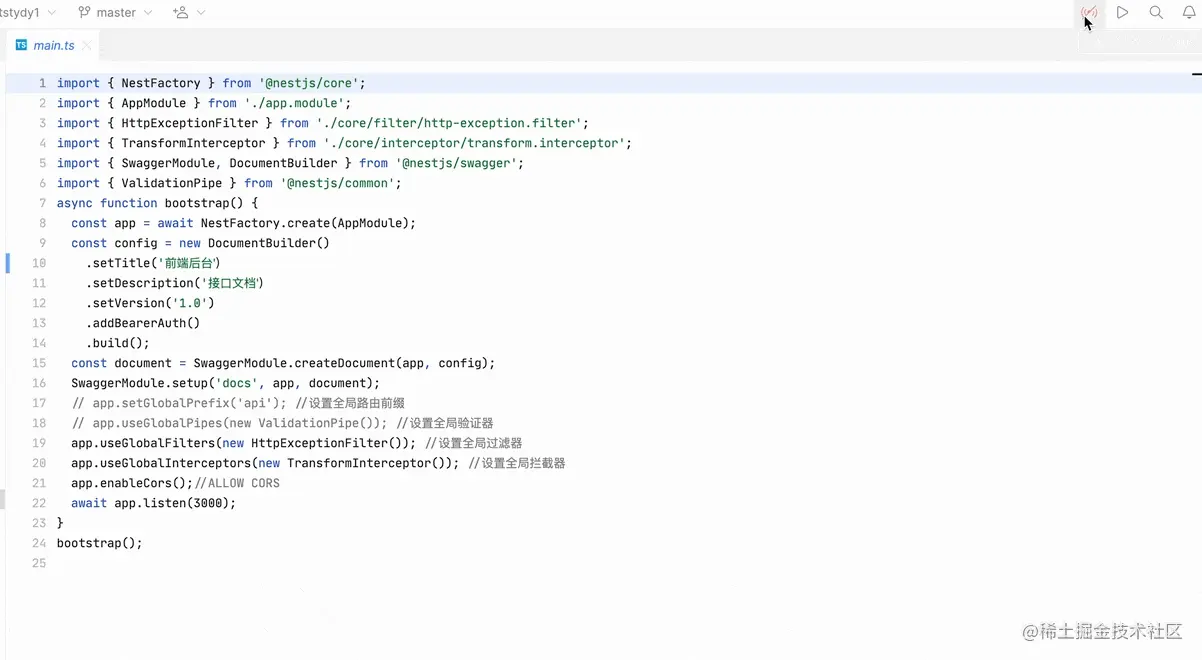Click line number 1 in gutter
Viewport: 1202px width, 660px height.
coord(42,83)
